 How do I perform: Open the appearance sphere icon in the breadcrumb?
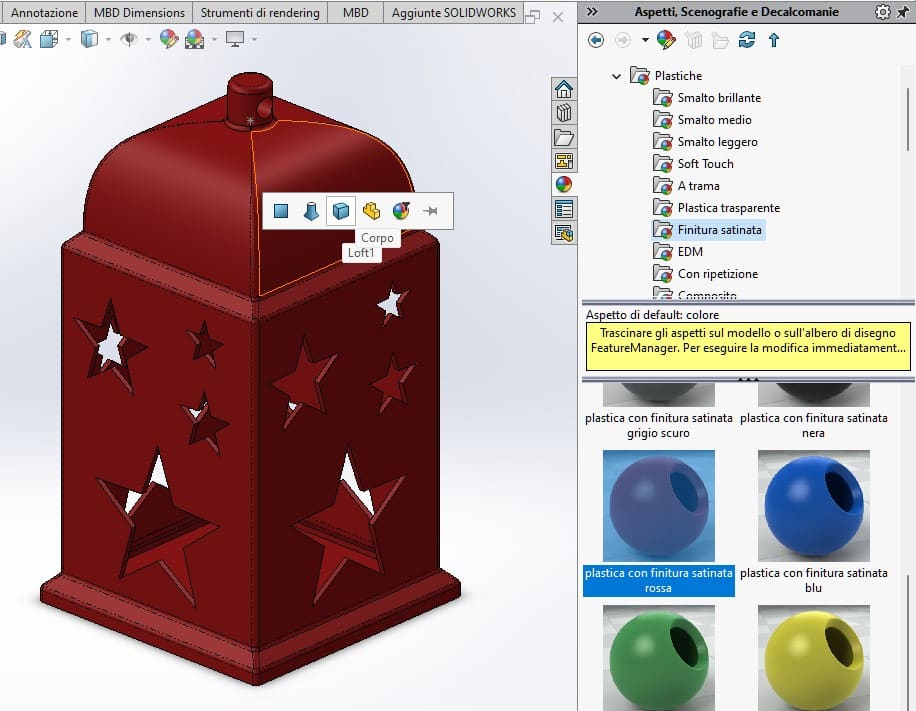402,211
